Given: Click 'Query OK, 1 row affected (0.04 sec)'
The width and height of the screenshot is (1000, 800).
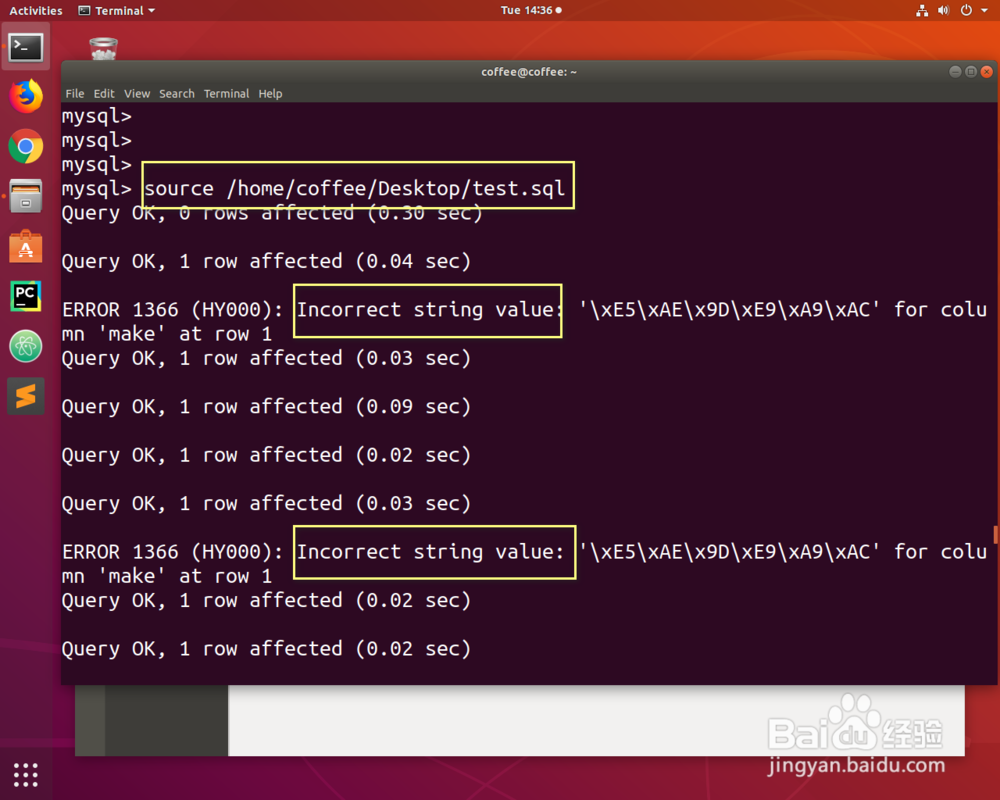Looking at the screenshot, I should pos(266,261).
